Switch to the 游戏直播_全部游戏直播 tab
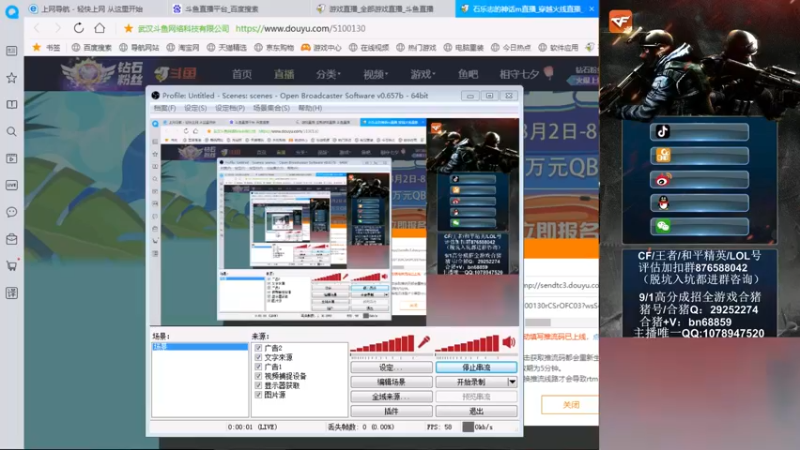The image size is (800, 450). (x=383, y=9)
